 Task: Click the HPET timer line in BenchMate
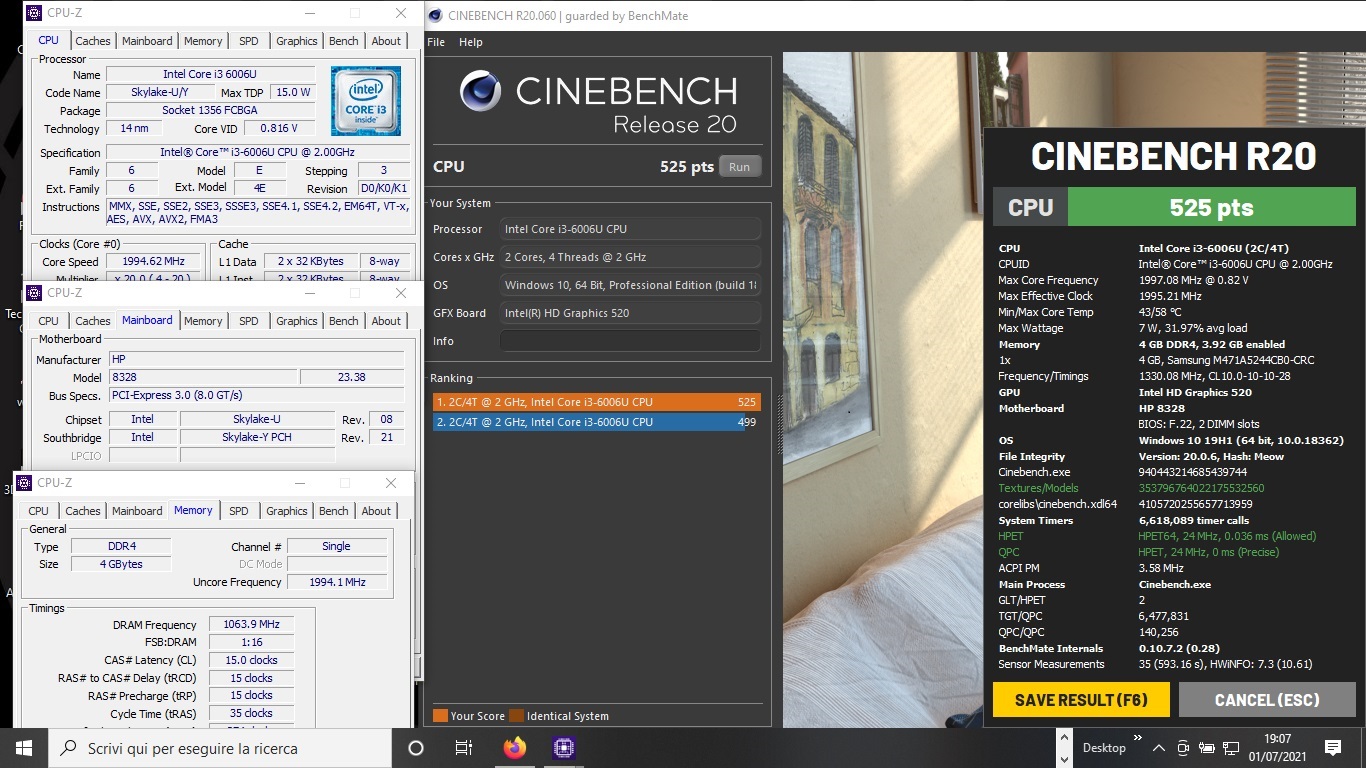click(1157, 536)
